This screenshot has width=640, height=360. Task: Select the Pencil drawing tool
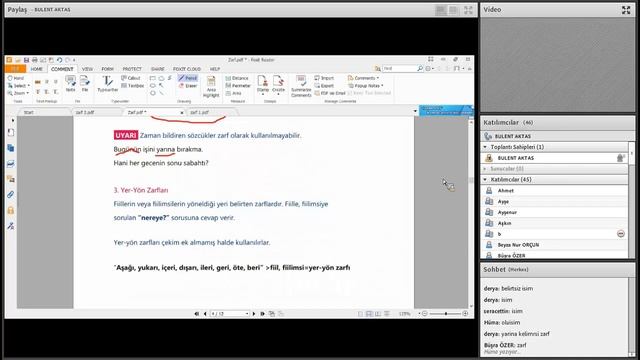(x=188, y=78)
